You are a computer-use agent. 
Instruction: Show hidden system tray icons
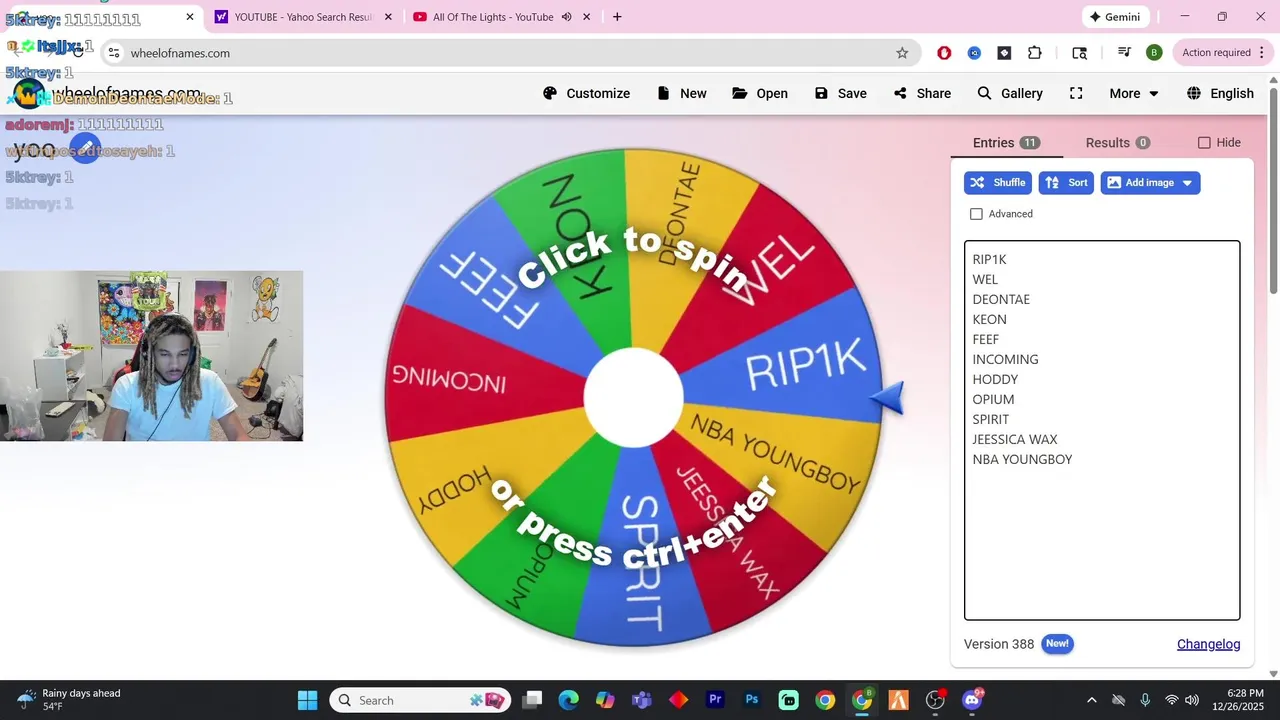(x=1091, y=700)
